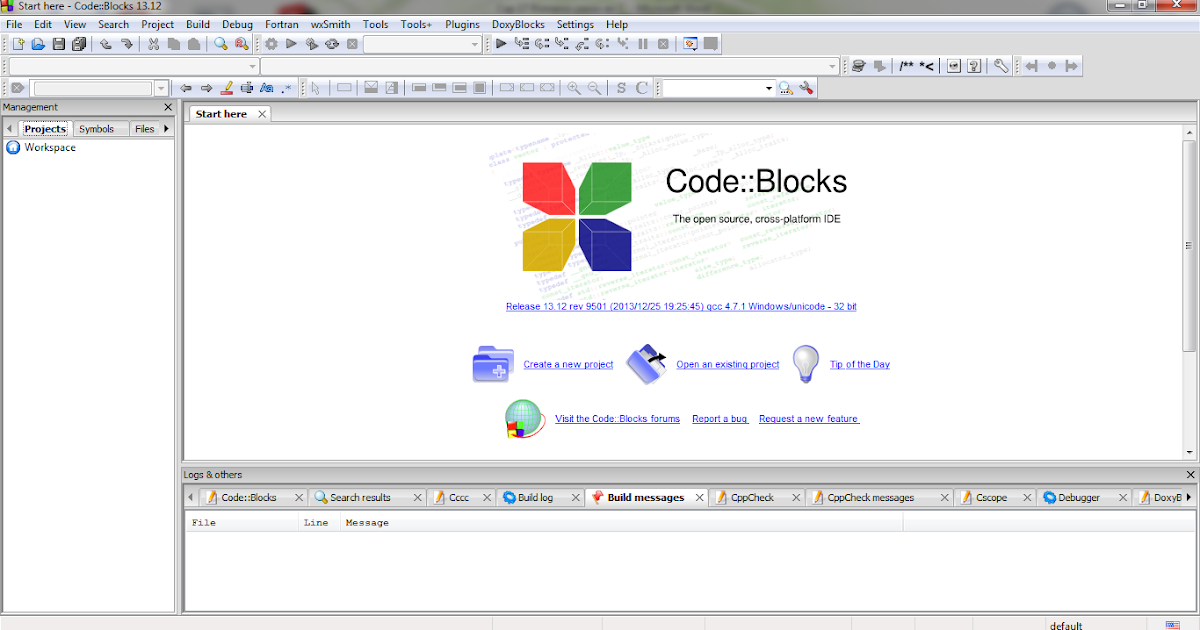
Task: Open the Tip of the Day
Action: coord(859,364)
